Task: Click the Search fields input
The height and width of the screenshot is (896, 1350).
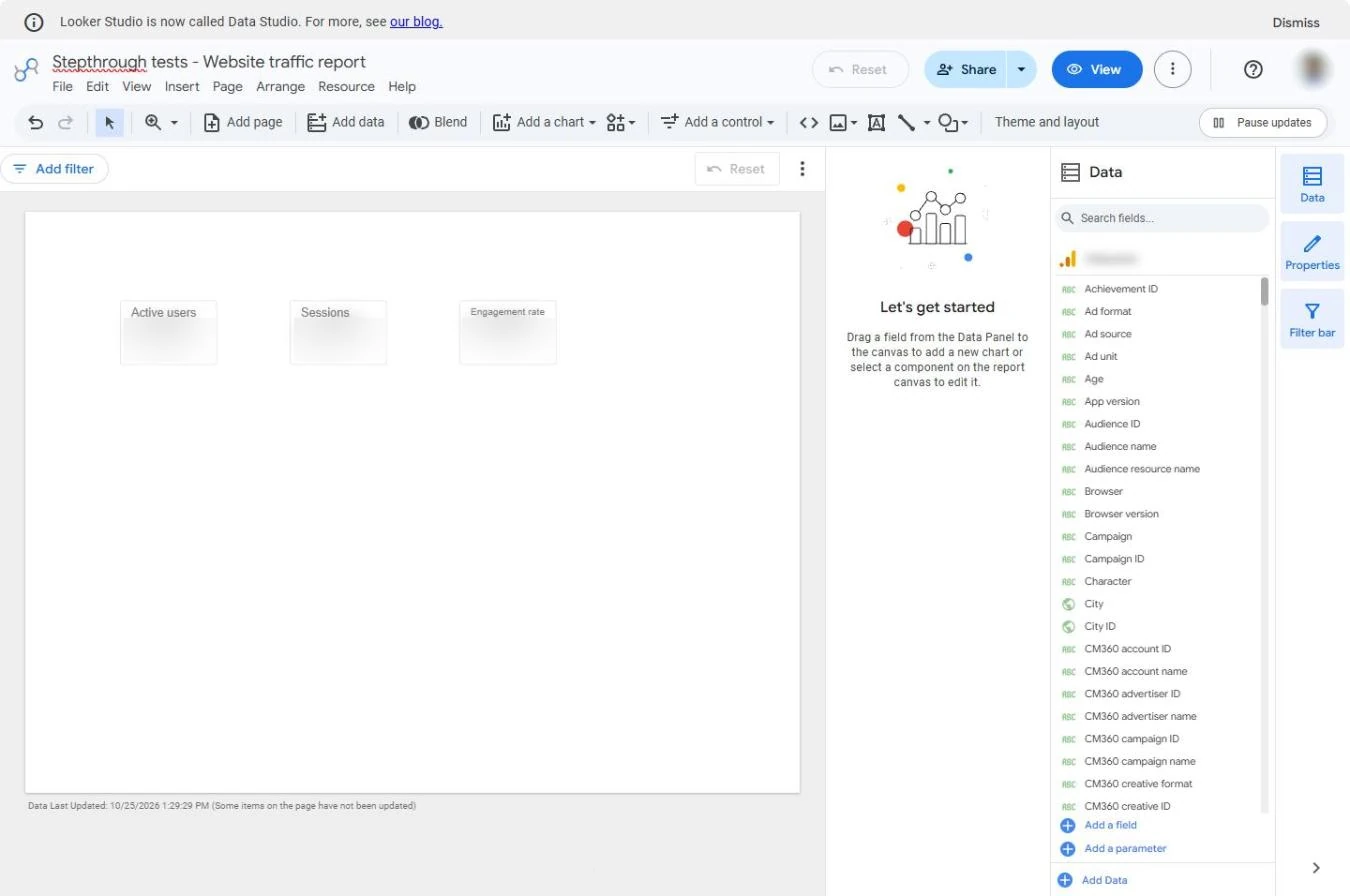Action: 1163,218
